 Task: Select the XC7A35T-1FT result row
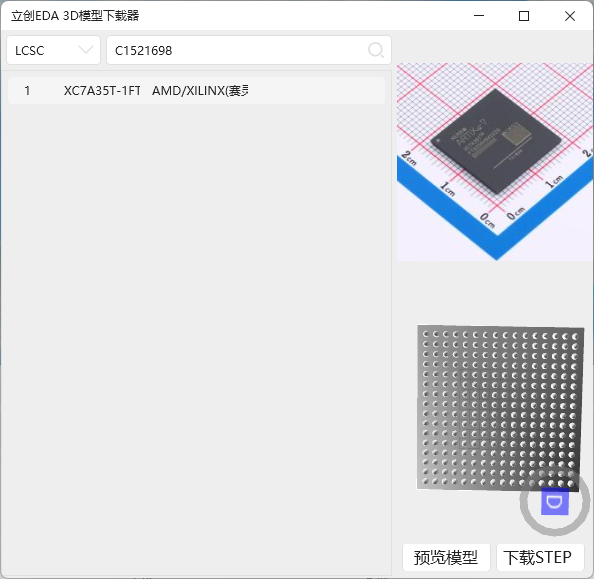(x=196, y=91)
